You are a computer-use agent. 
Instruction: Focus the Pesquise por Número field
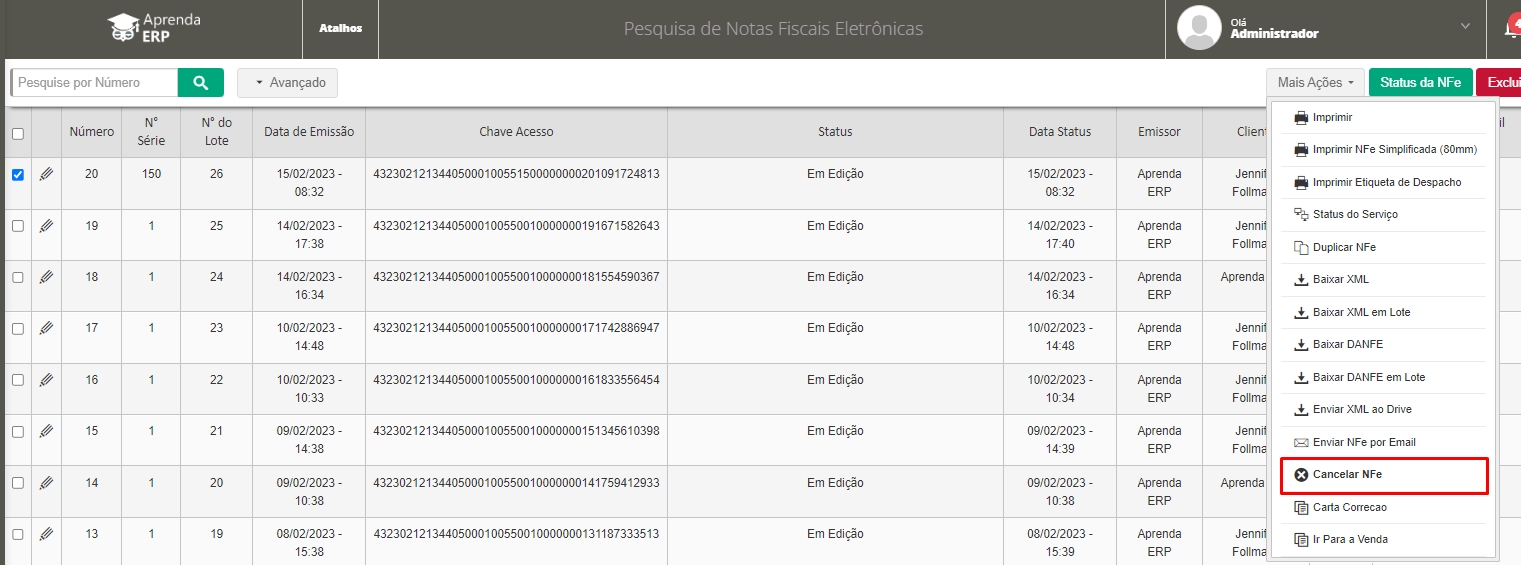coord(95,83)
